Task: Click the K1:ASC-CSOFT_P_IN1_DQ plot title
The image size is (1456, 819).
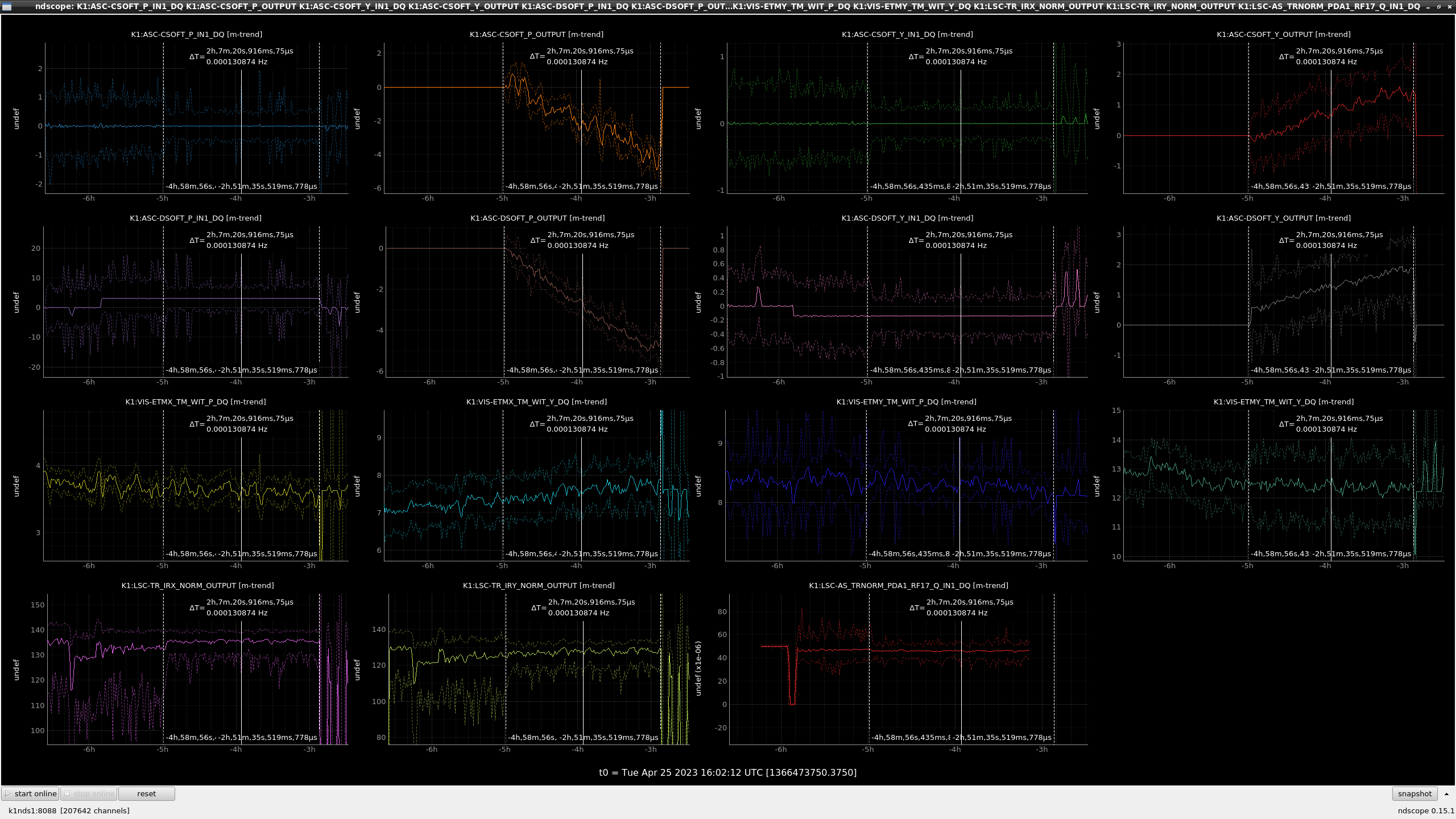Action: tap(197, 34)
